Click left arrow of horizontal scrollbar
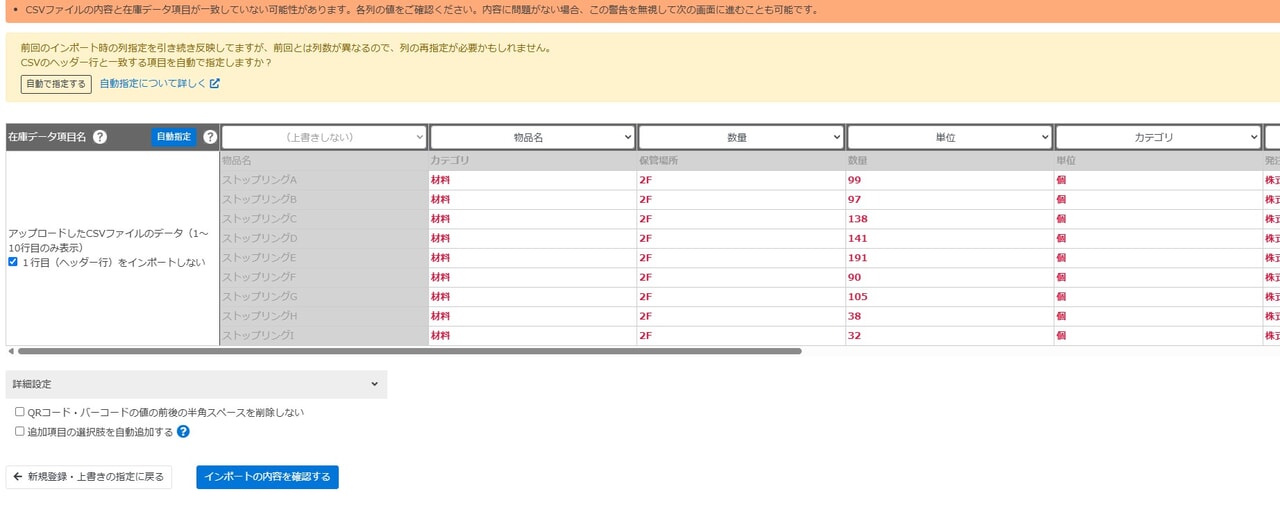 pos(11,351)
